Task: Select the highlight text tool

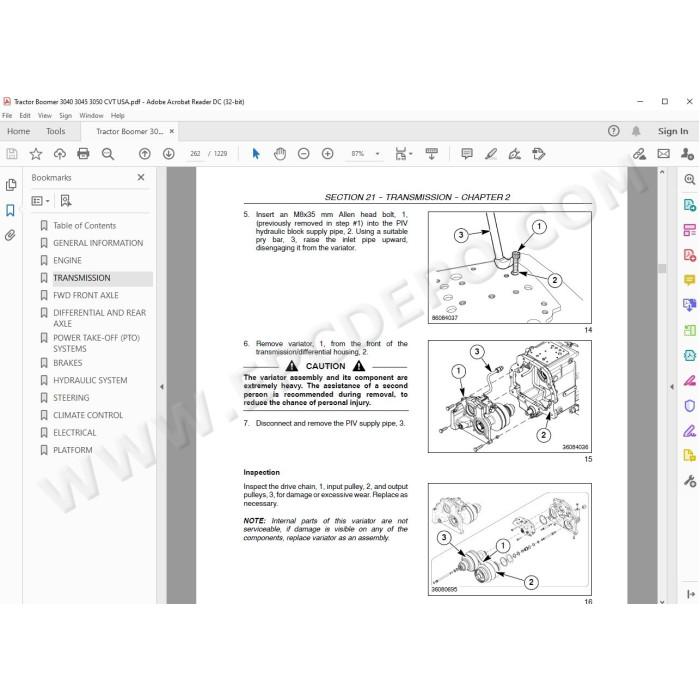Action: 491,154
